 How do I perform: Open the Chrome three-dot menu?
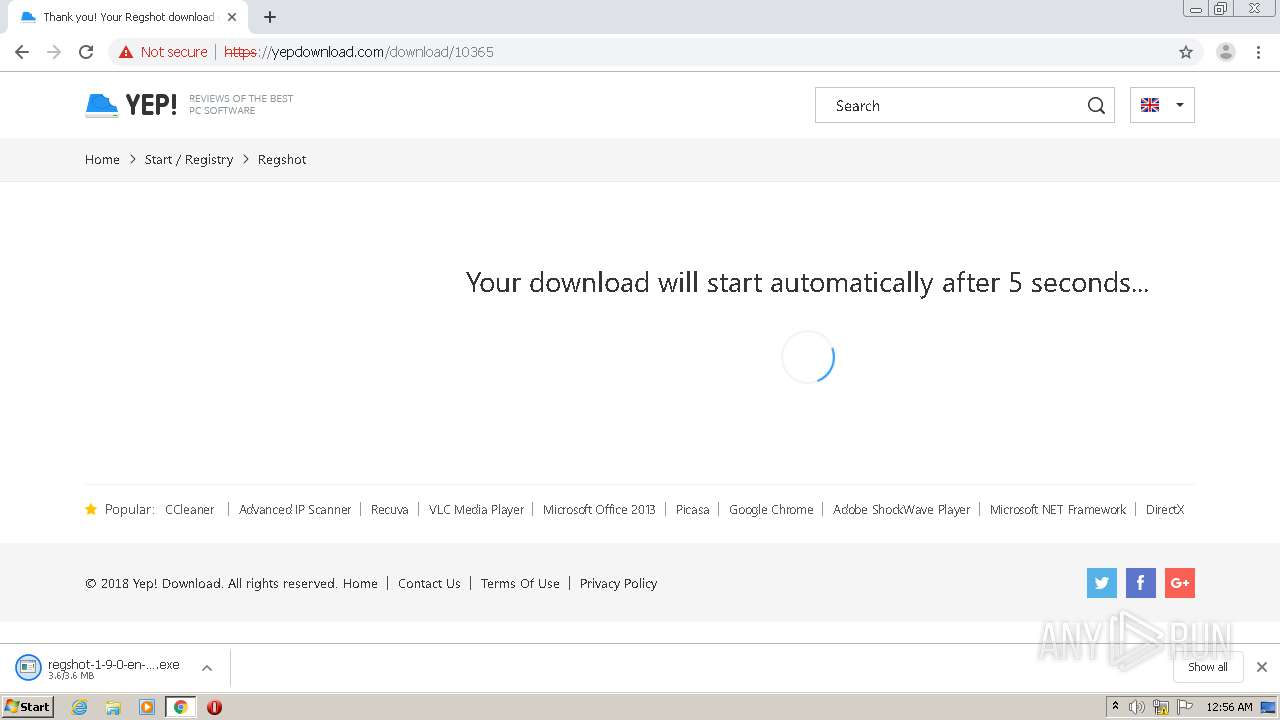click(x=1258, y=52)
